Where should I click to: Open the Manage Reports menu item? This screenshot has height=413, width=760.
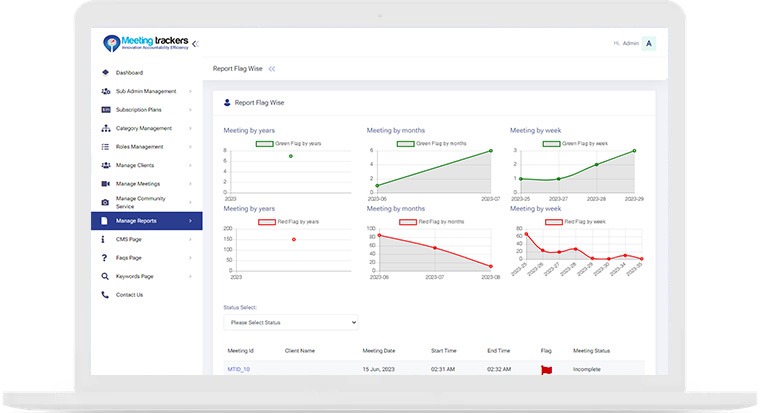[x=146, y=221]
